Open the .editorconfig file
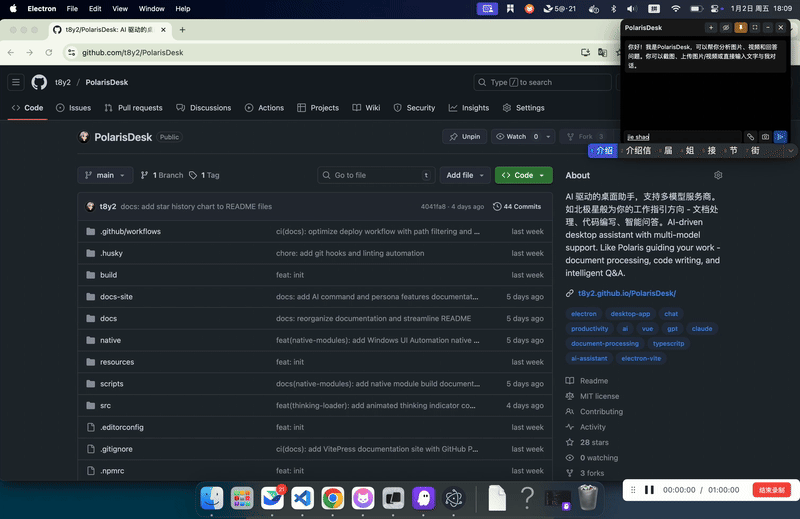 (x=121, y=427)
